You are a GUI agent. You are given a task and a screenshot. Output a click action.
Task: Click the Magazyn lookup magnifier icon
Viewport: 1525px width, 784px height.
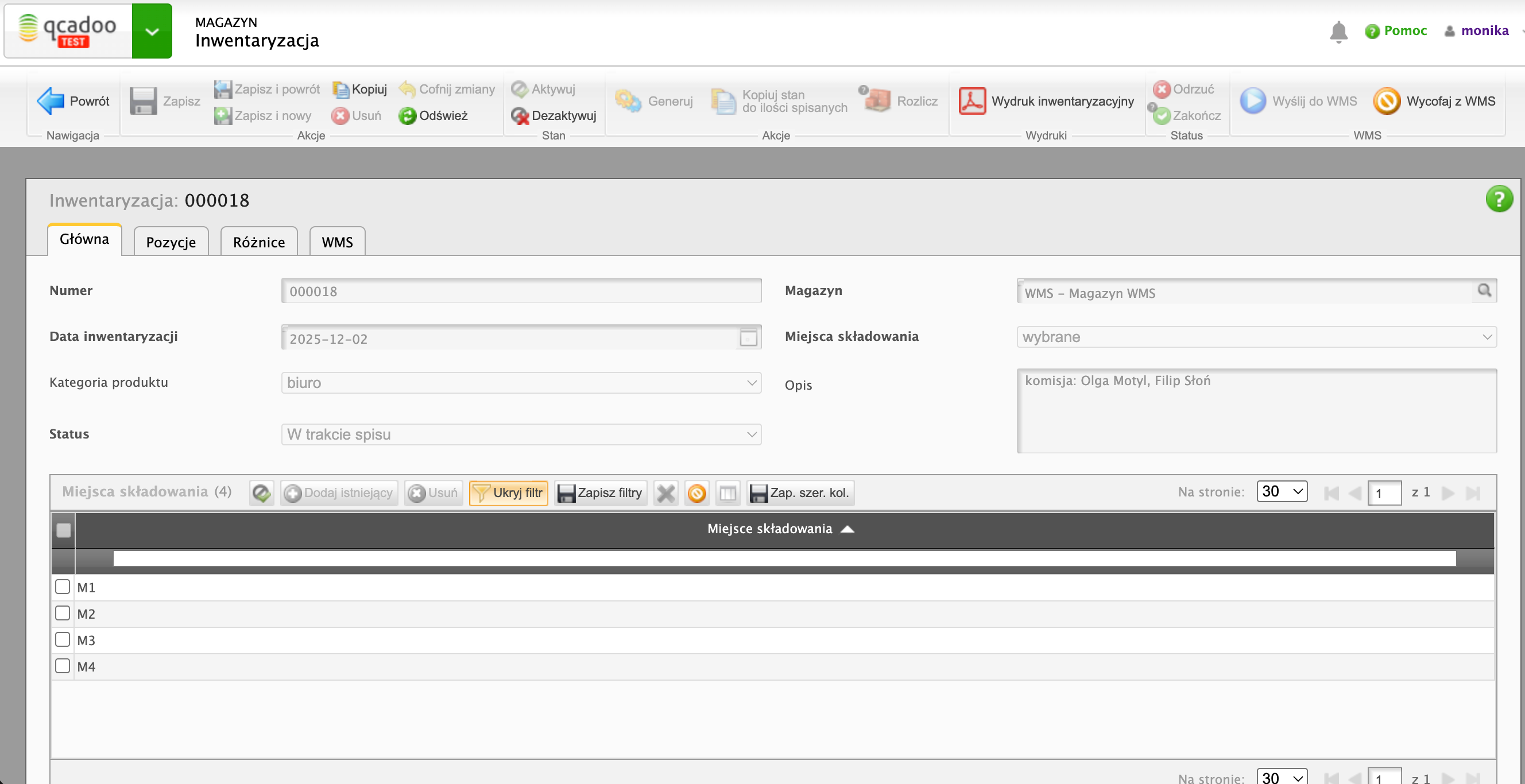(1484, 290)
